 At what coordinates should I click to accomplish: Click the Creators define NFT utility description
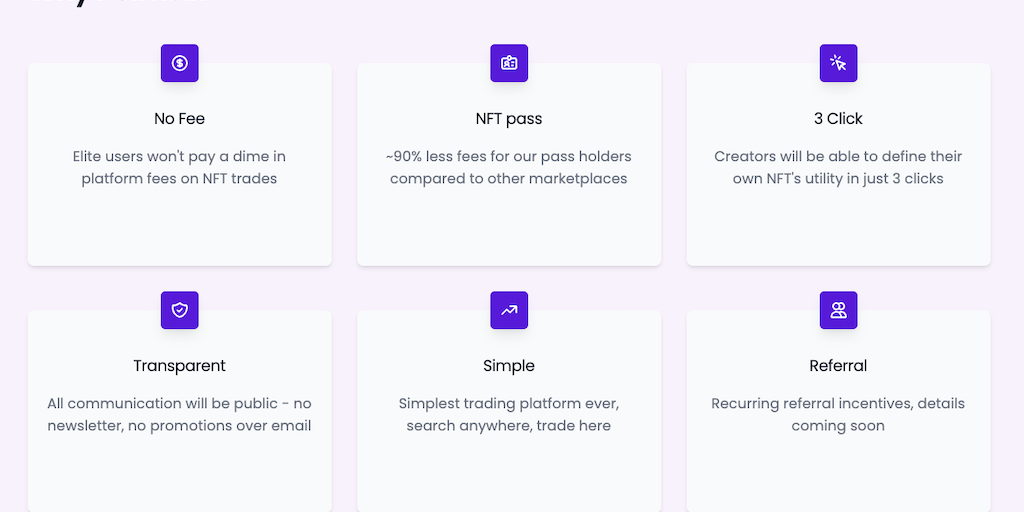pyautogui.click(x=838, y=168)
